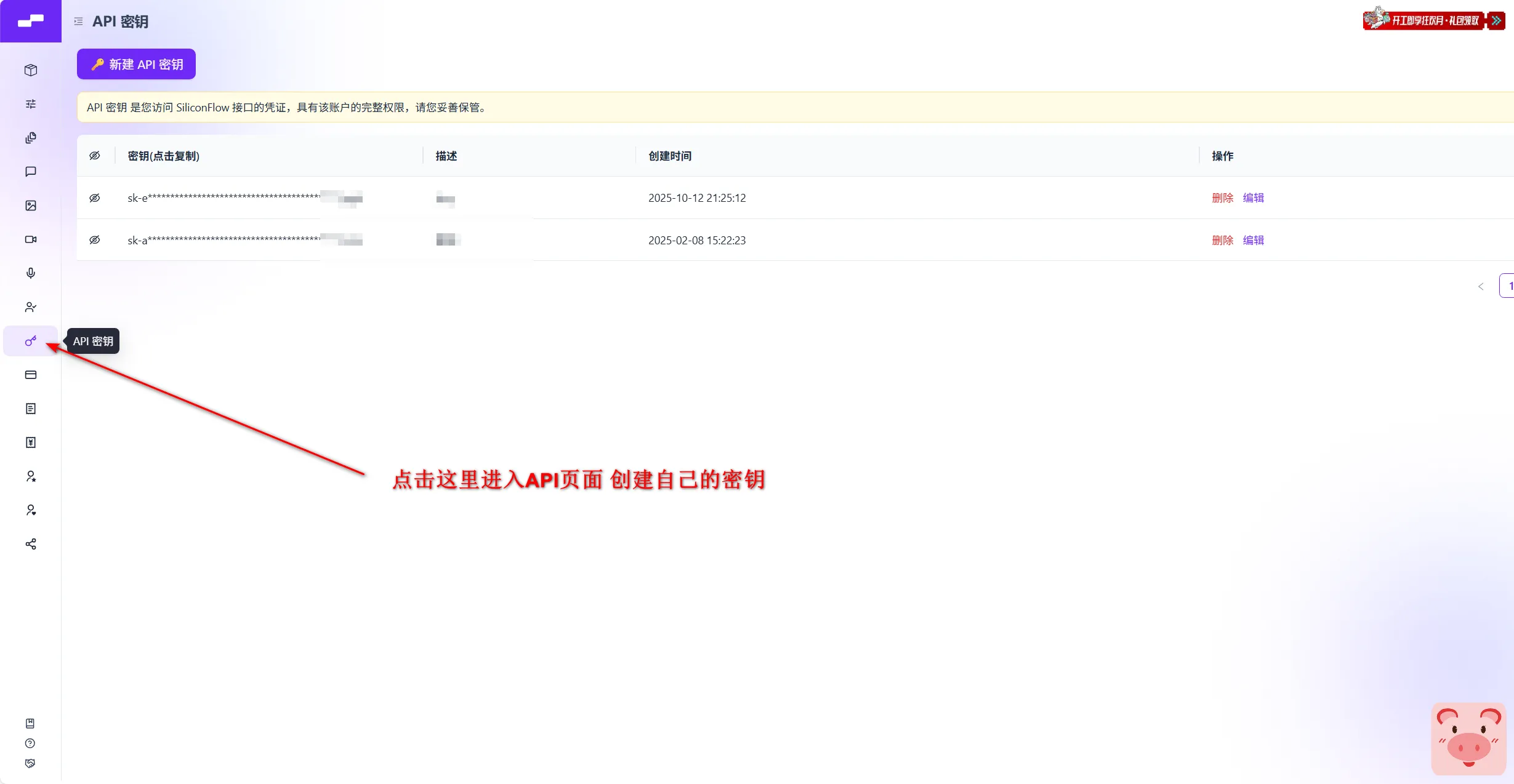The height and width of the screenshot is (784, 1514).
Task: Reveal the sk-a key with the eye icon
Action: coord(95,240)
